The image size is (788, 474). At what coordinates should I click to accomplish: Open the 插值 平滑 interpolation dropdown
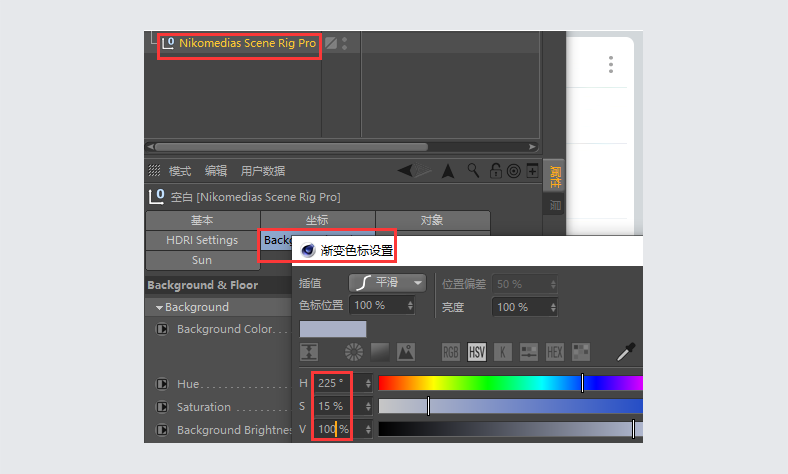pos(387,283)
